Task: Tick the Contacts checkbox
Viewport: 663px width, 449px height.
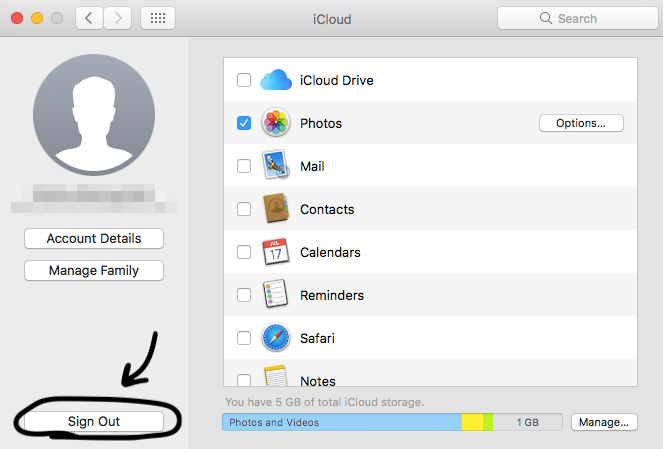Action: coord(244,209)
